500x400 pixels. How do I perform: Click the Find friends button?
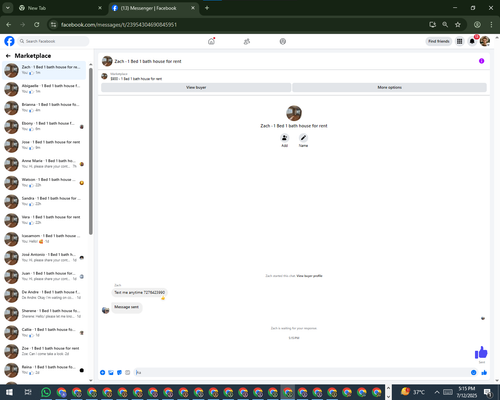pyautogui.click(x=439, y=41)
